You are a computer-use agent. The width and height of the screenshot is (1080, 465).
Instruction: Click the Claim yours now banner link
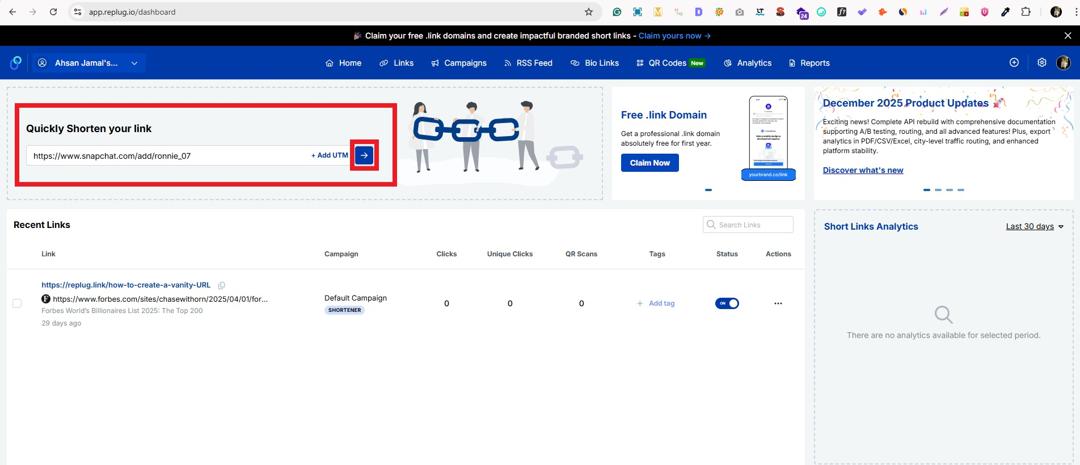coord(674,36)
